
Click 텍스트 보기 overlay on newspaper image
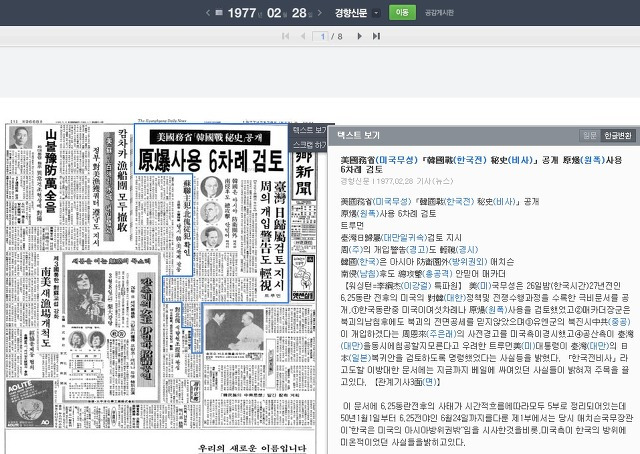point(310,130)
